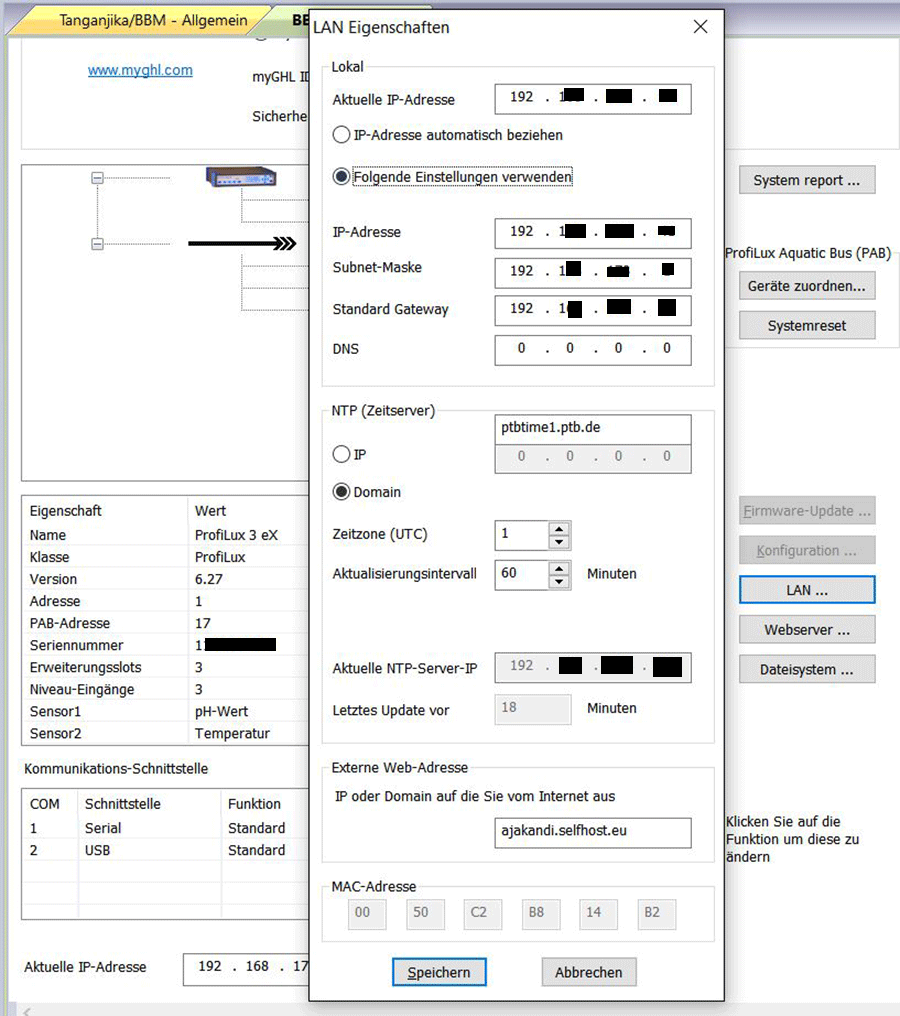
Task: Trigger a Systemreset on the PAB
Action: click(x=807, y=324)
